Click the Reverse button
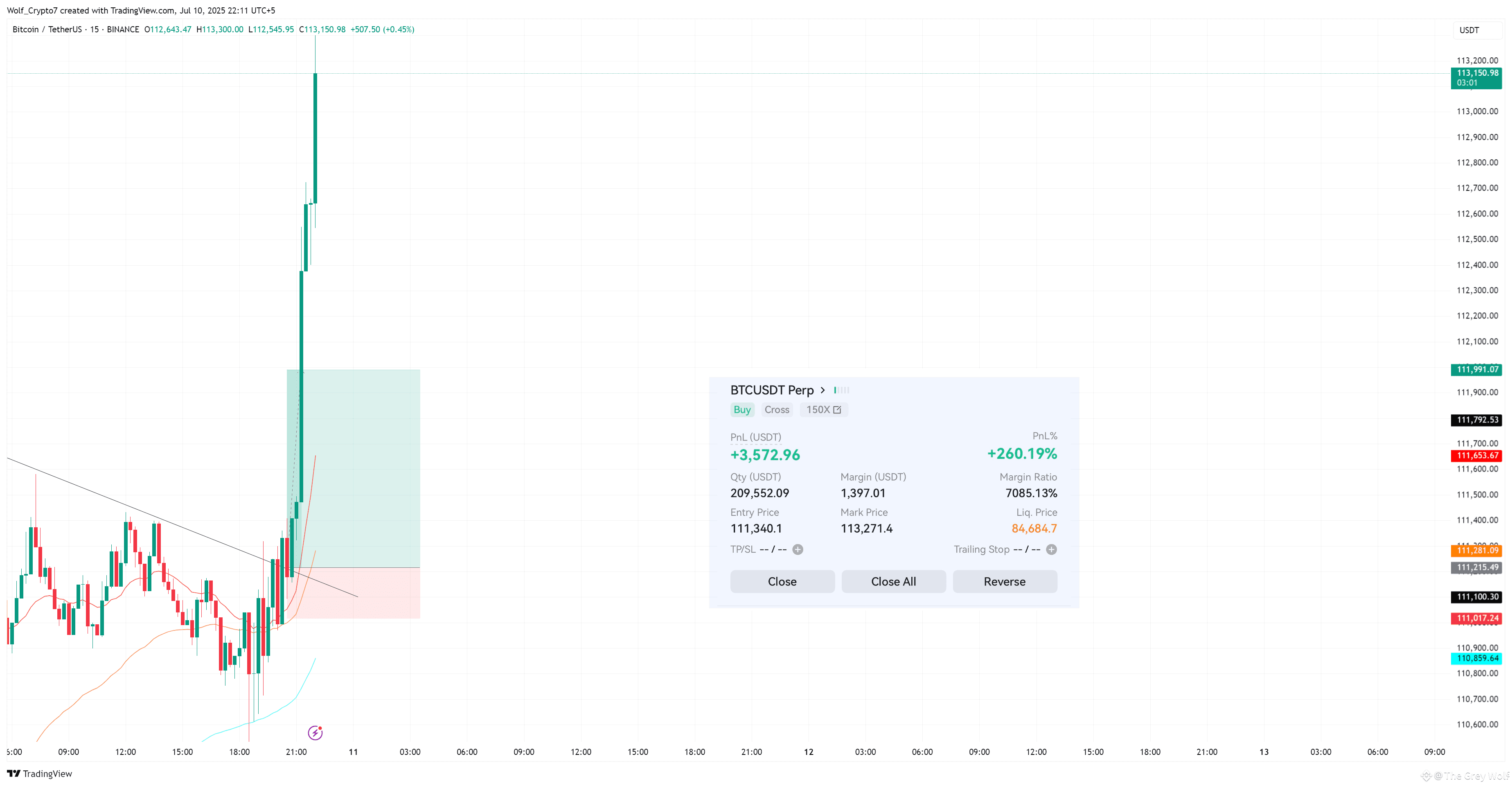 [x=1005, y=581]
